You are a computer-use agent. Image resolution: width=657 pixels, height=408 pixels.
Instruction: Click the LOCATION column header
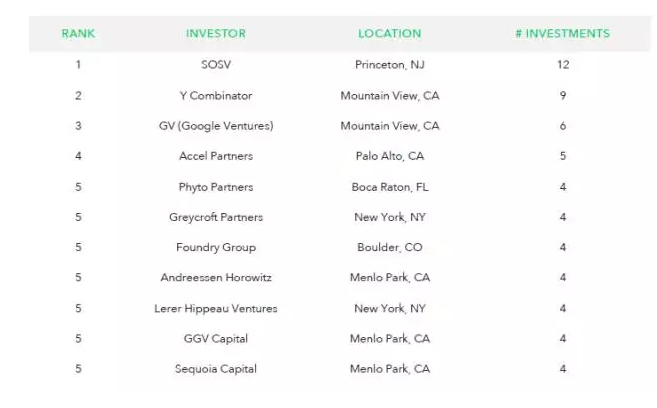click(x=390, y=34)
